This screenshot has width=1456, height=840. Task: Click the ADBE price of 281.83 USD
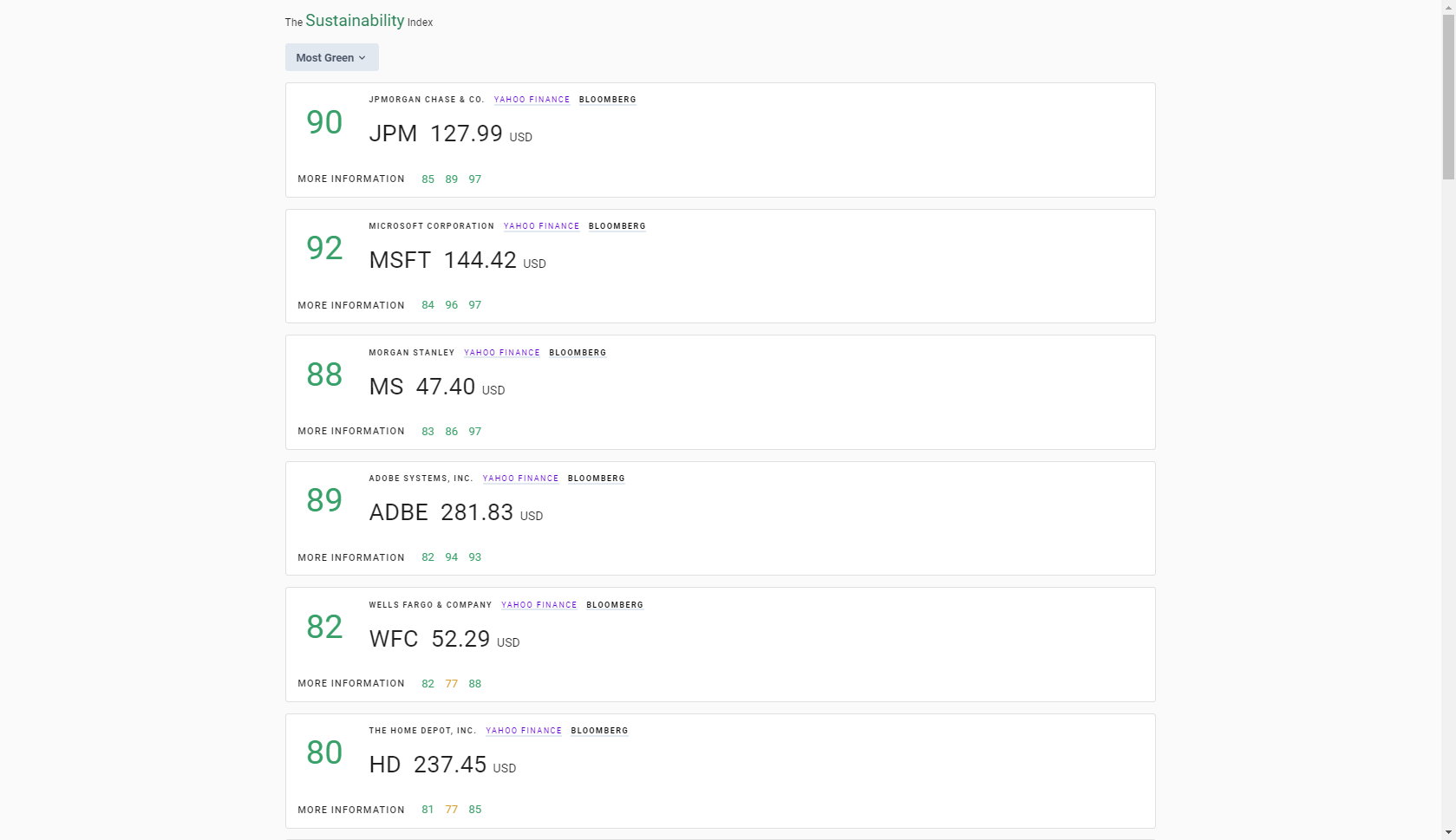pyautogui.click(x=476, y=512)
